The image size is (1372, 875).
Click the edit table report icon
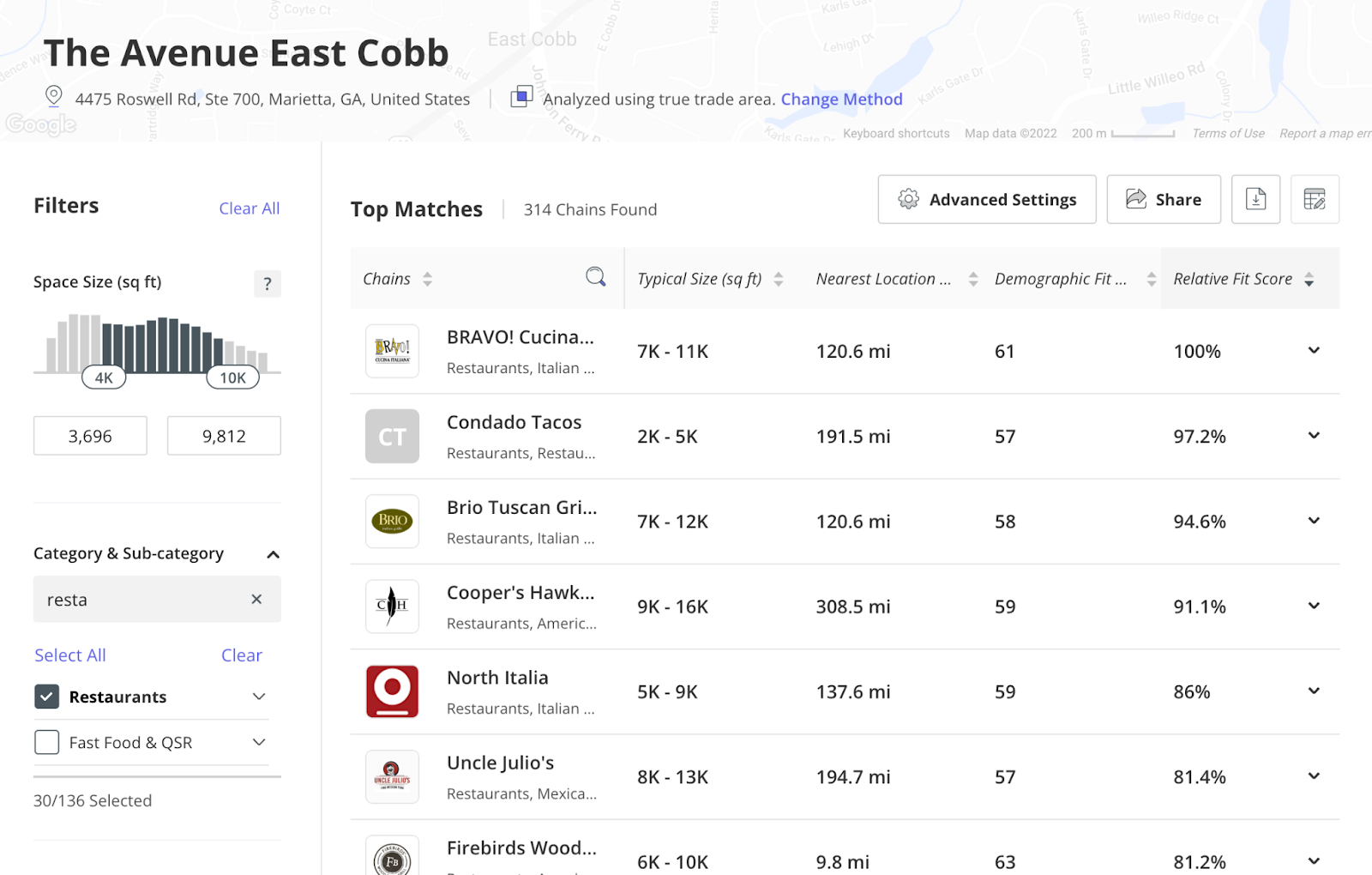(1315, 199)
